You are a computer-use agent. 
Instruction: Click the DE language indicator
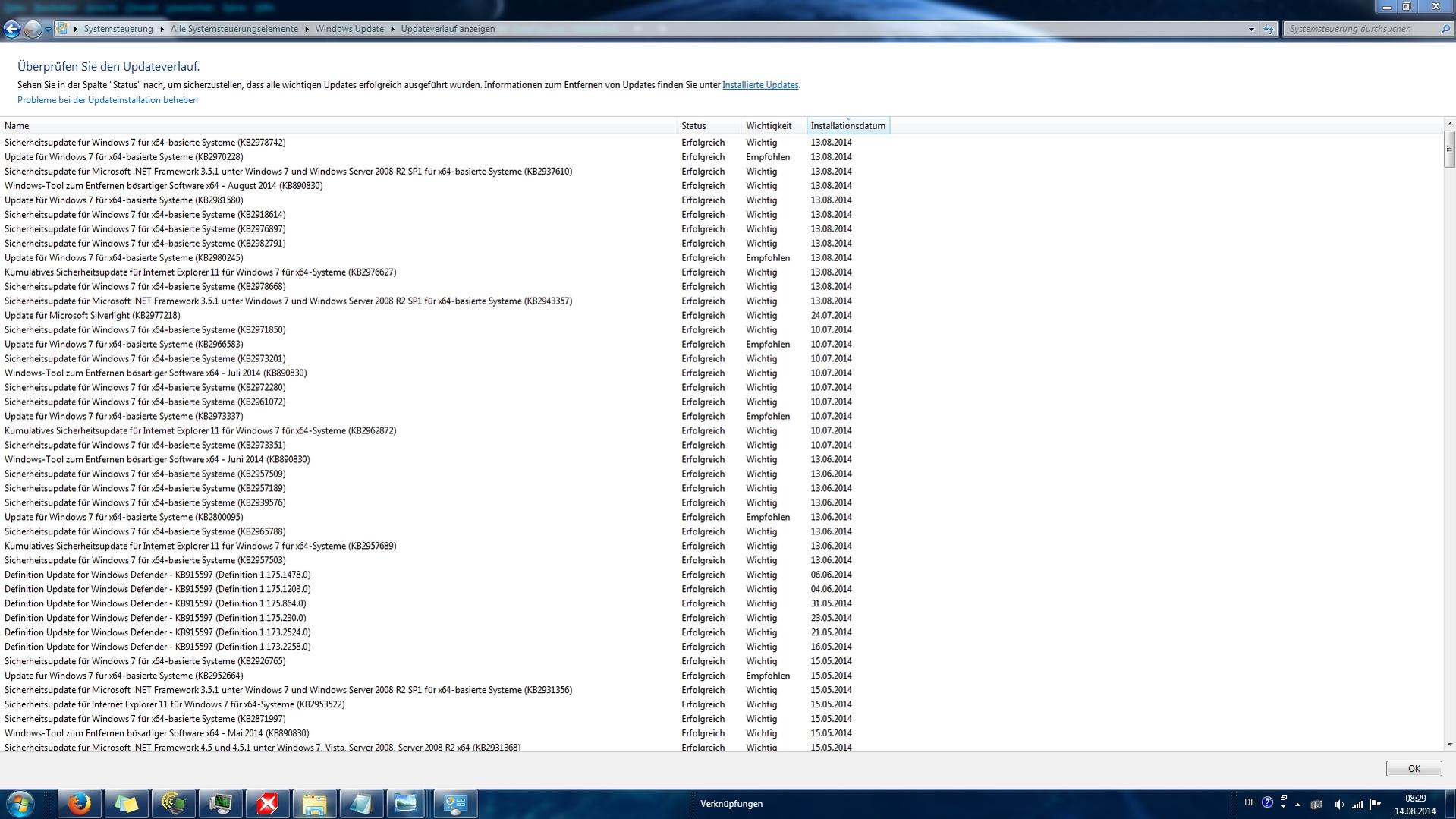(x=1250, y=802)
